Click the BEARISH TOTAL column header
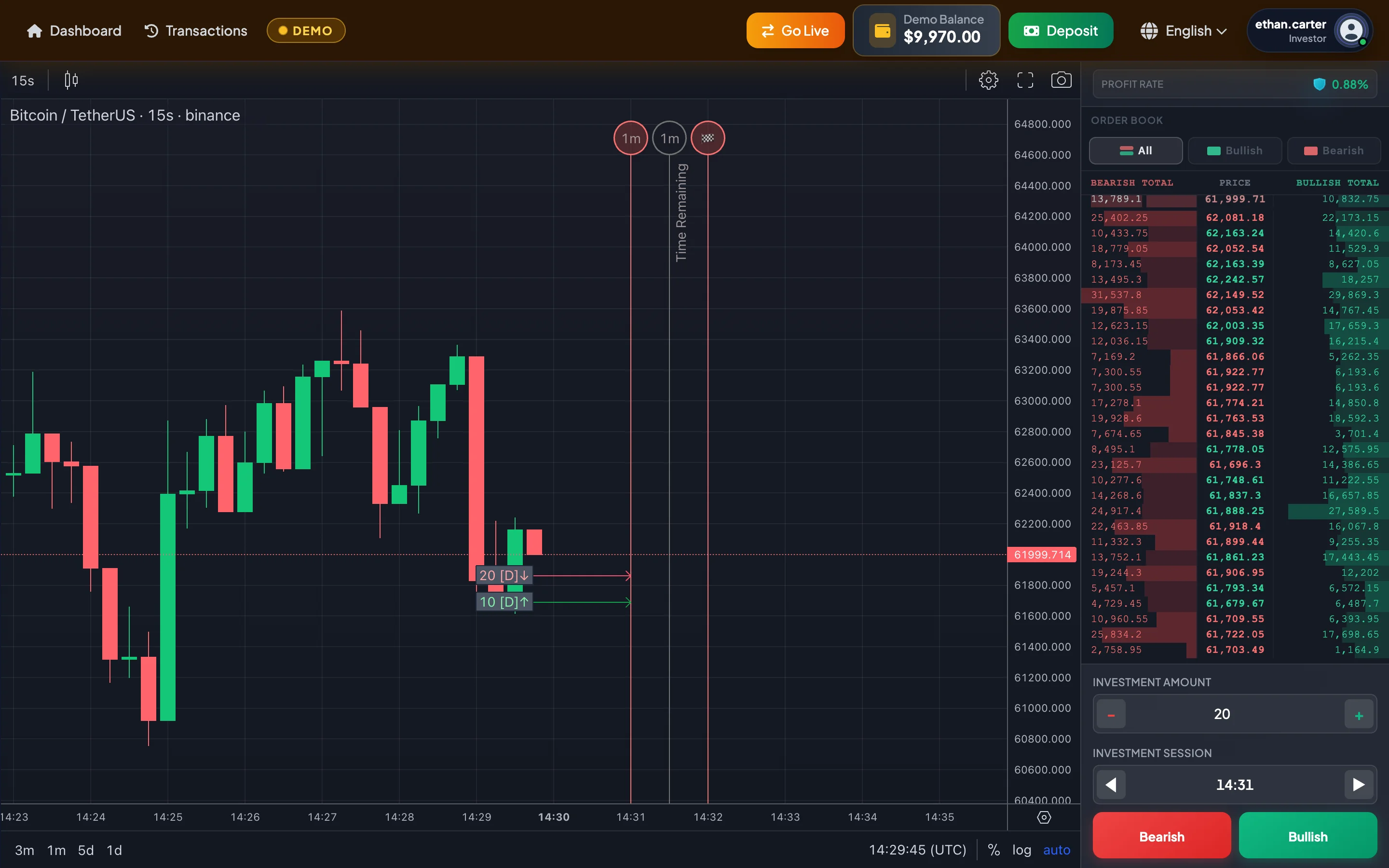Screen dimensions: 1389x868 (x=1132, y=183)
